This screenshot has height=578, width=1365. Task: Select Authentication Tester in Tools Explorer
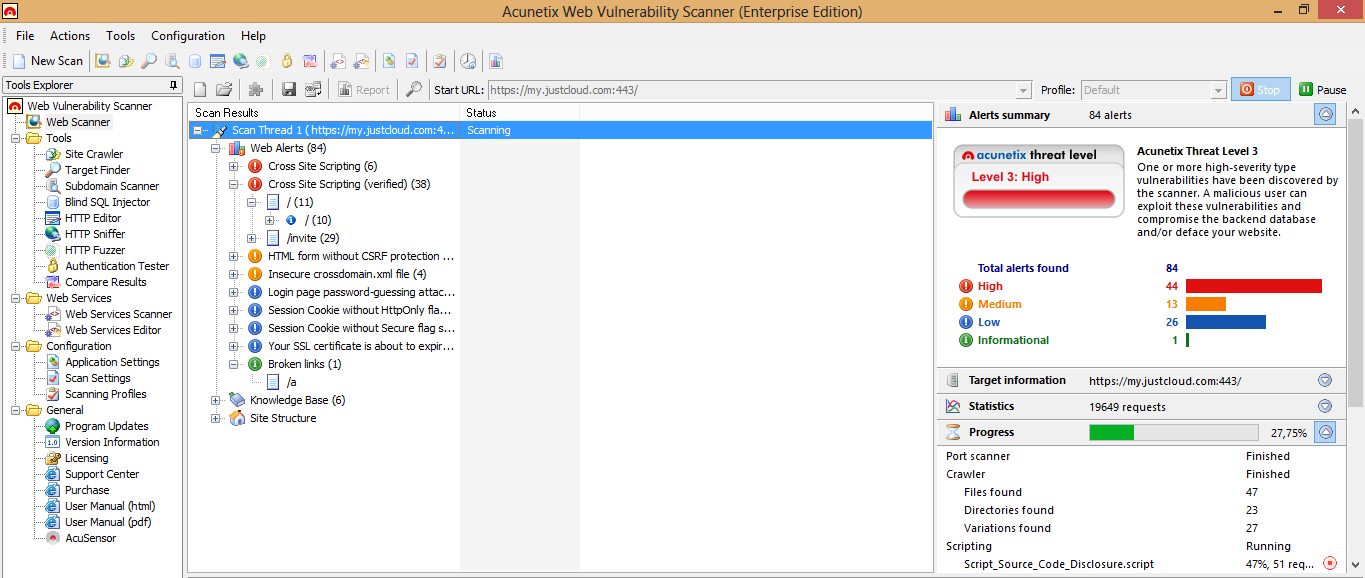click(117, 266)
